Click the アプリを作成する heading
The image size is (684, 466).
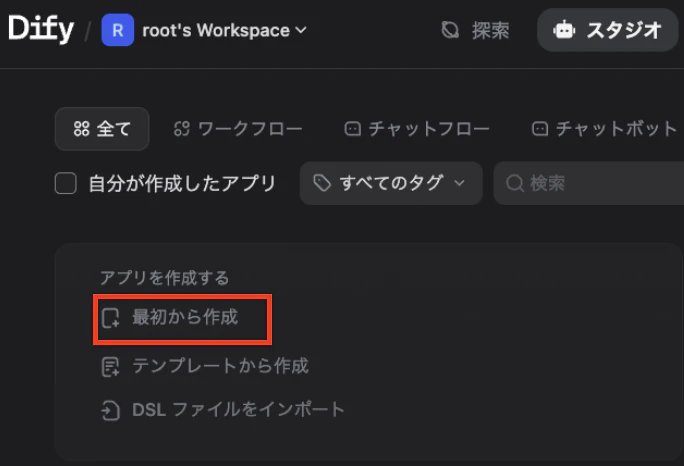tap(164, 278)
